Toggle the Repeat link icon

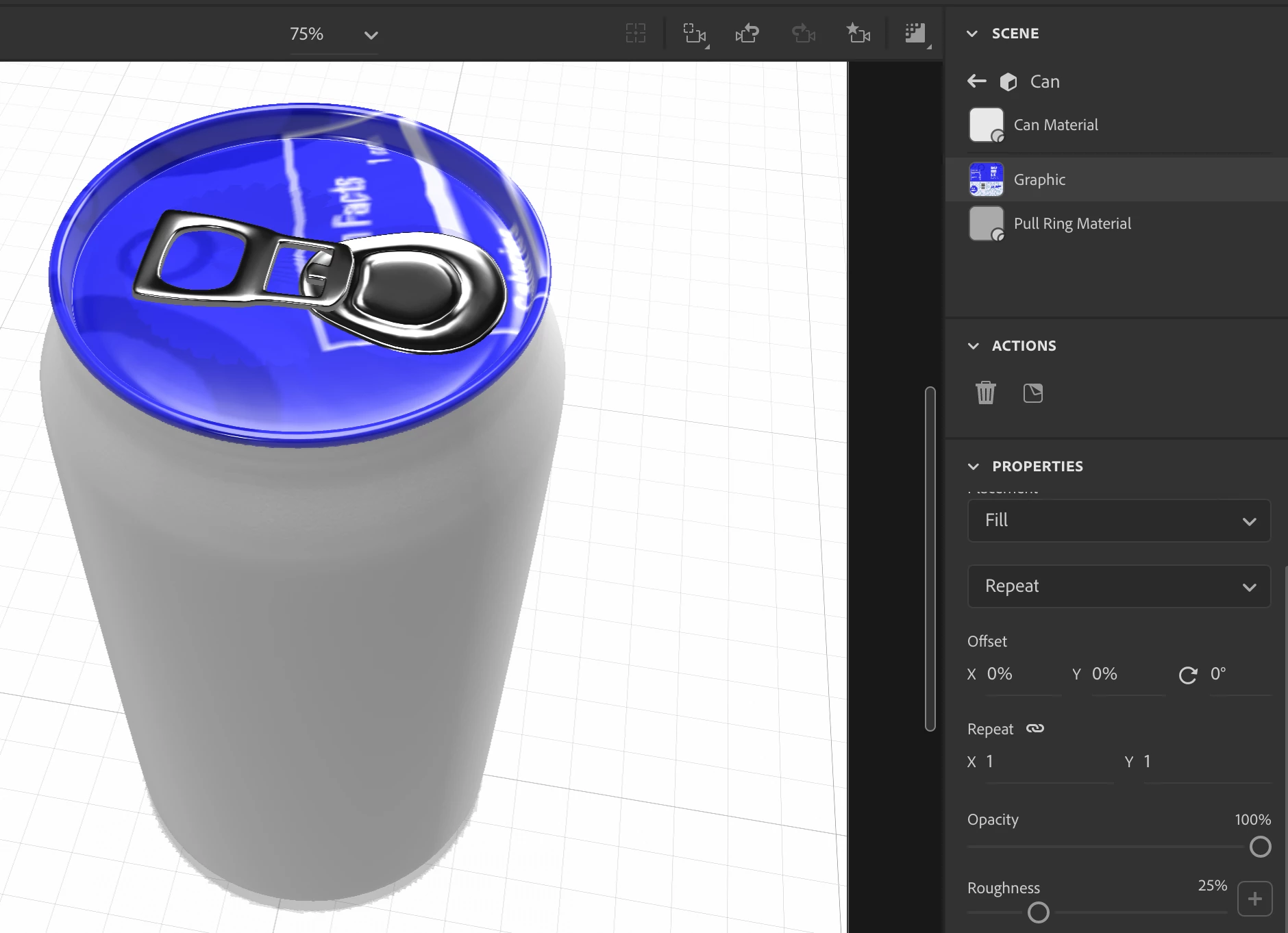[1035, 728]
